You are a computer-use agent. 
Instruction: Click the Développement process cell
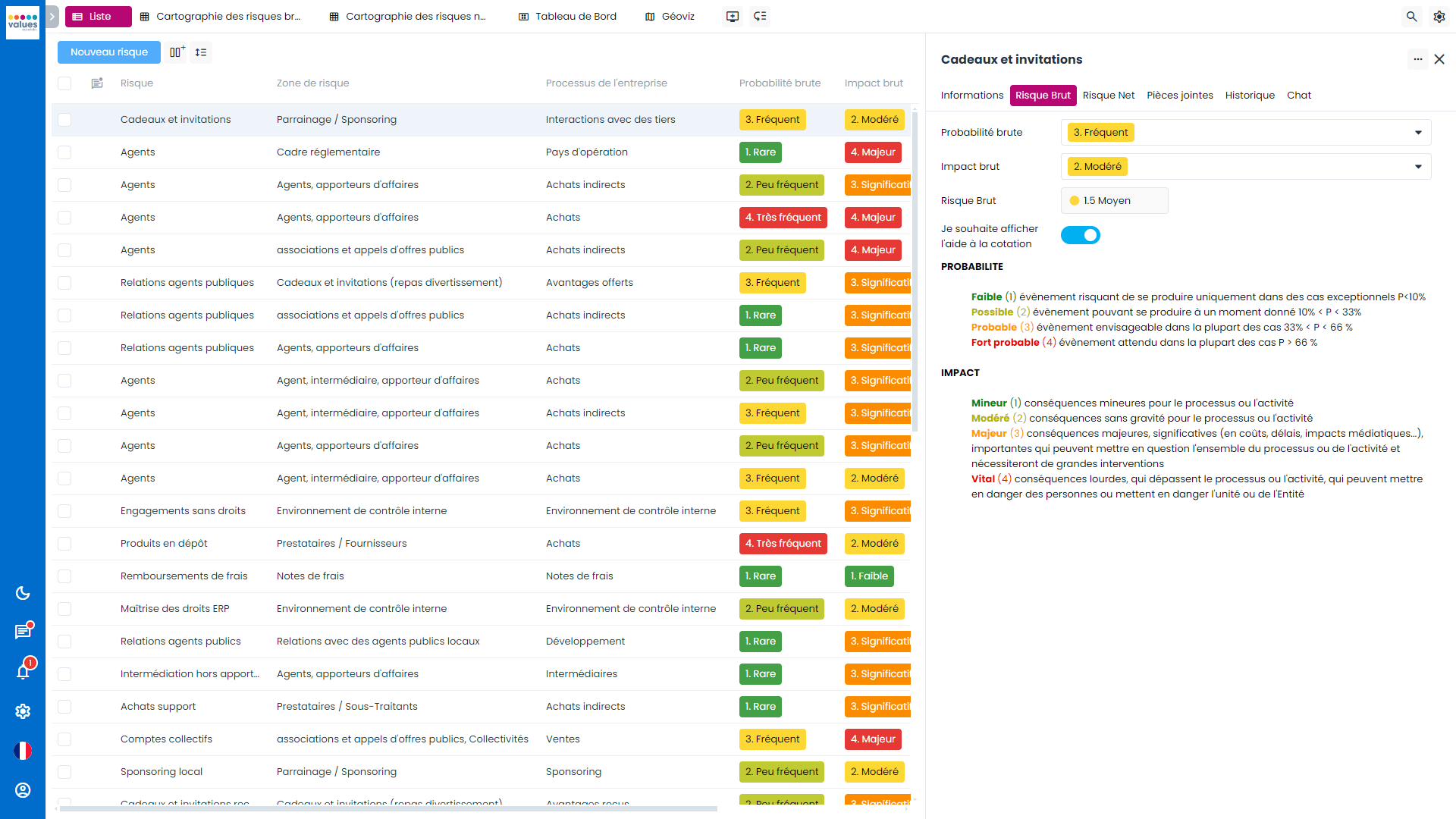(585, 642)
